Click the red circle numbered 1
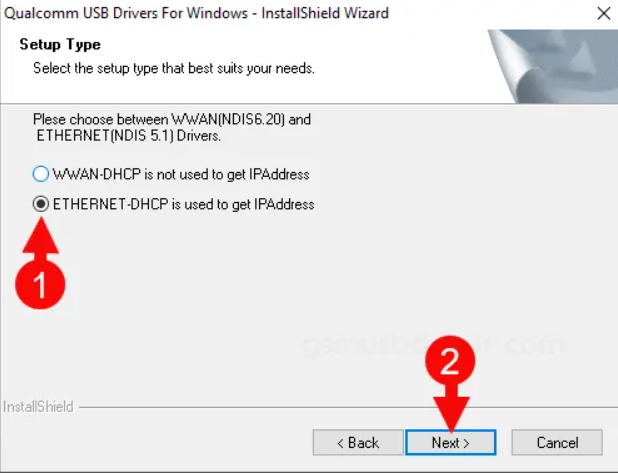Image resolution: width=618 pixels, height=473 pixels. click(40, 284)
